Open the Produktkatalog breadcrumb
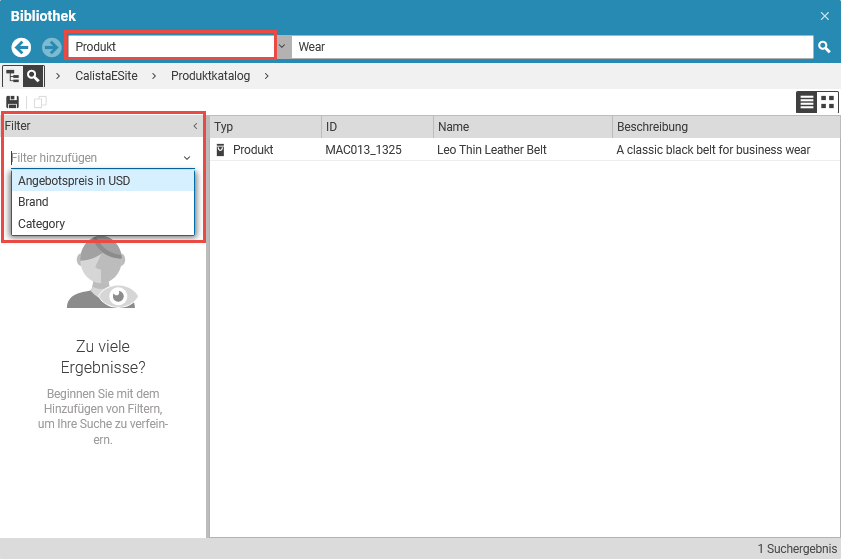 point(210,76)
